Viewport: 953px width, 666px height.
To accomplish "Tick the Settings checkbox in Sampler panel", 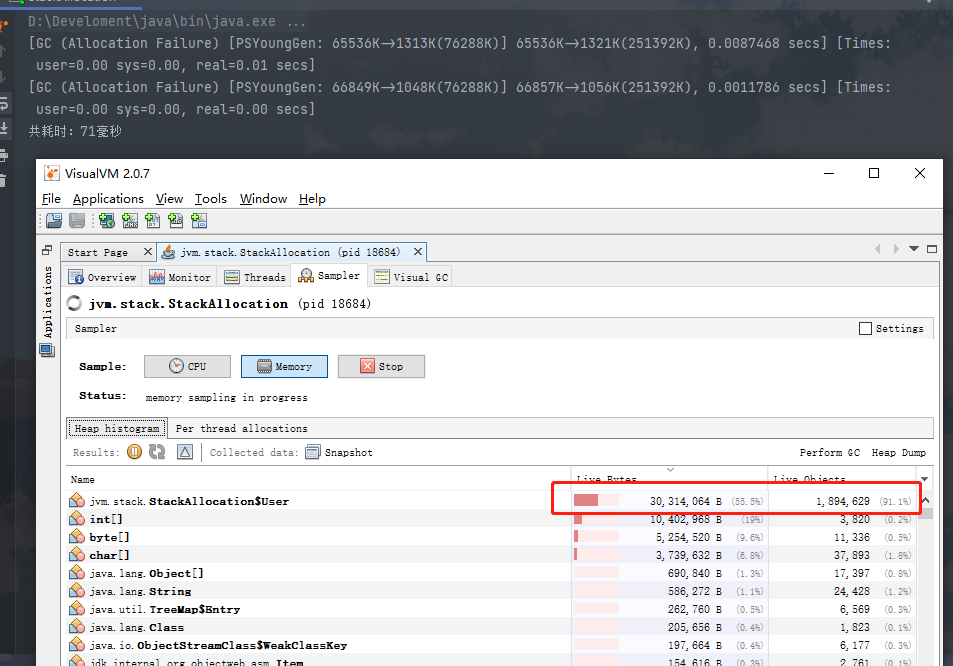I will 865,328.
